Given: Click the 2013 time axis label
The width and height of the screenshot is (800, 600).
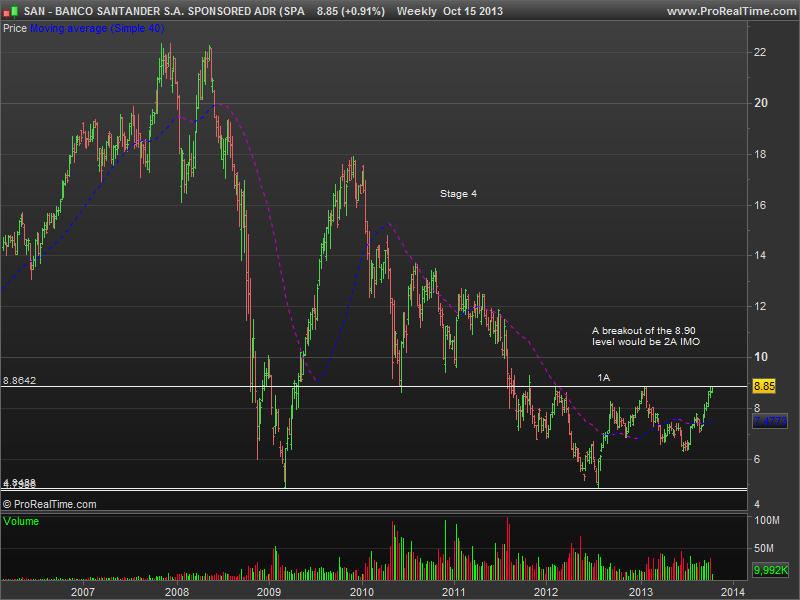Looking at the screenshot, I should pos(641,592).
